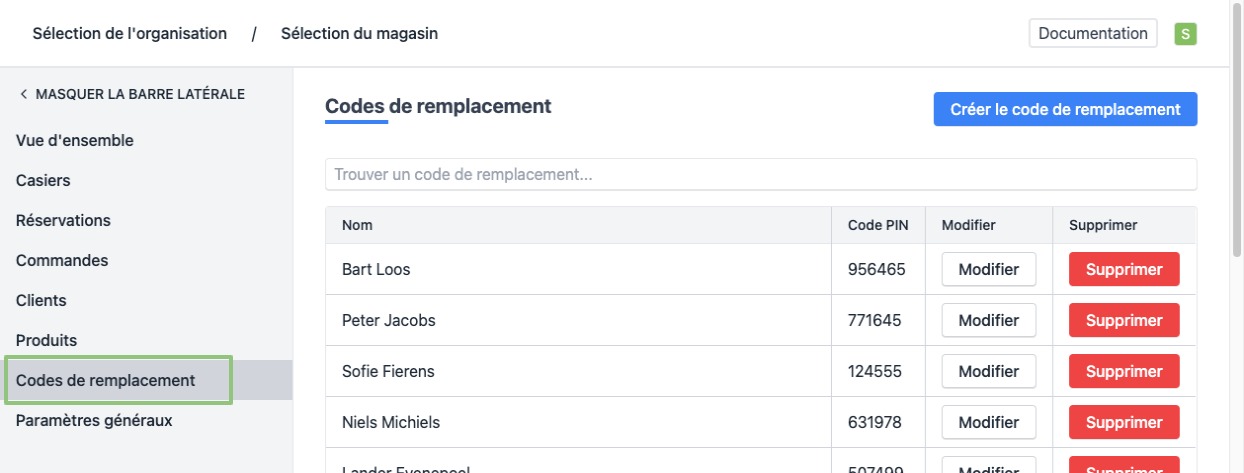The height and width of the screenshot is (473, 1244).
Task: Click Sélection de l'organisation breadcrumb
Action: pos(130,34)
